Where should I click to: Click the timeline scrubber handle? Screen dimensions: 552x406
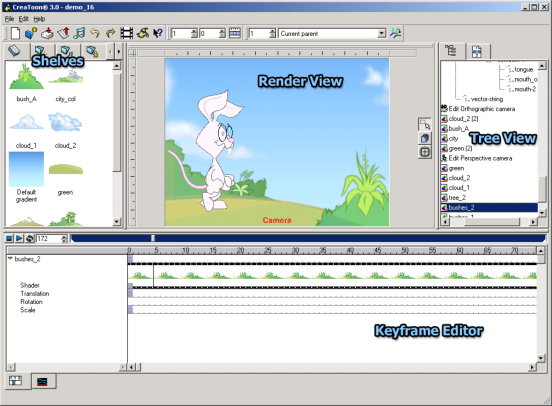click(x=153, y=238)
